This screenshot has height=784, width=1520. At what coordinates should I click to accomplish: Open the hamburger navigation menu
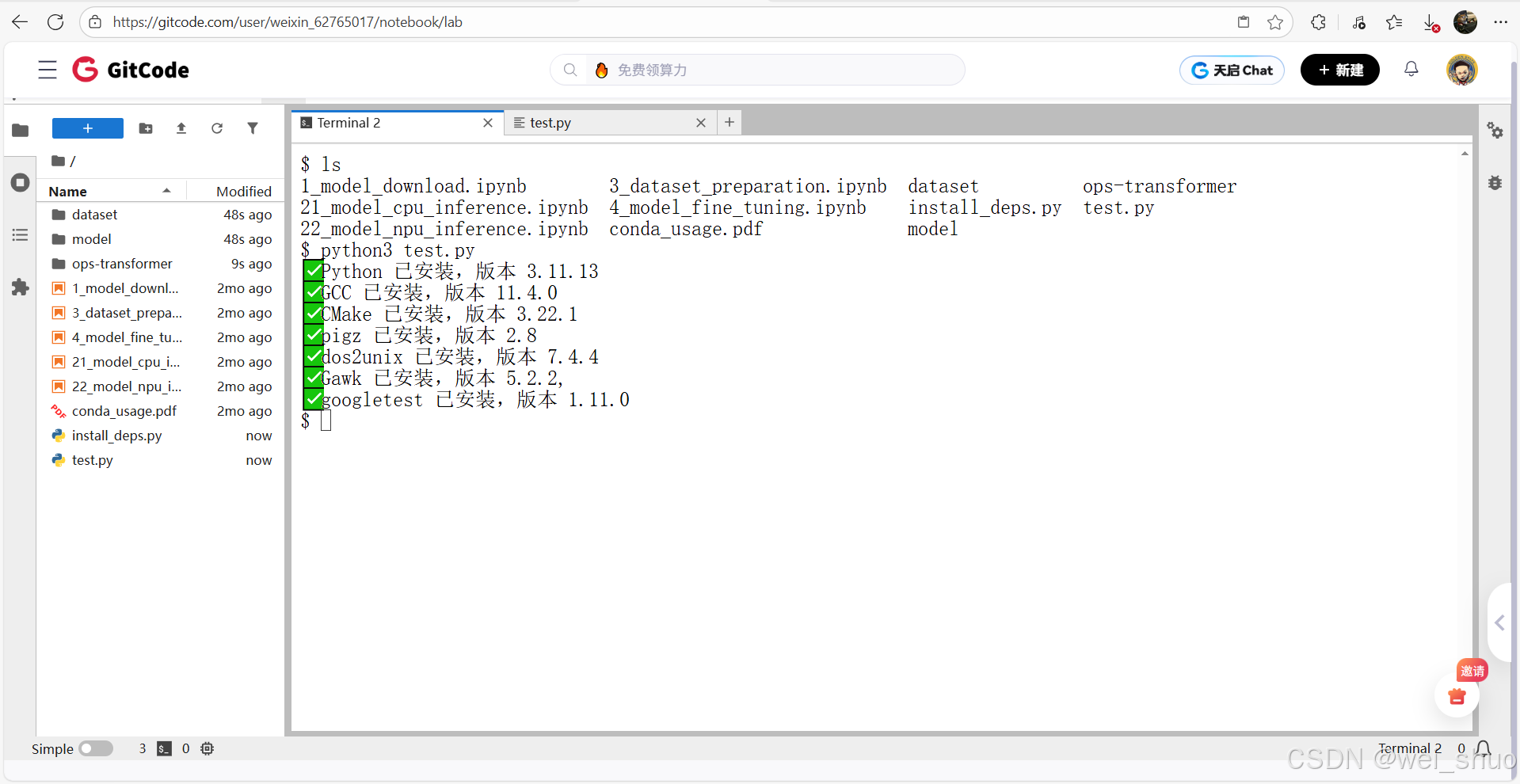point(47,70)
